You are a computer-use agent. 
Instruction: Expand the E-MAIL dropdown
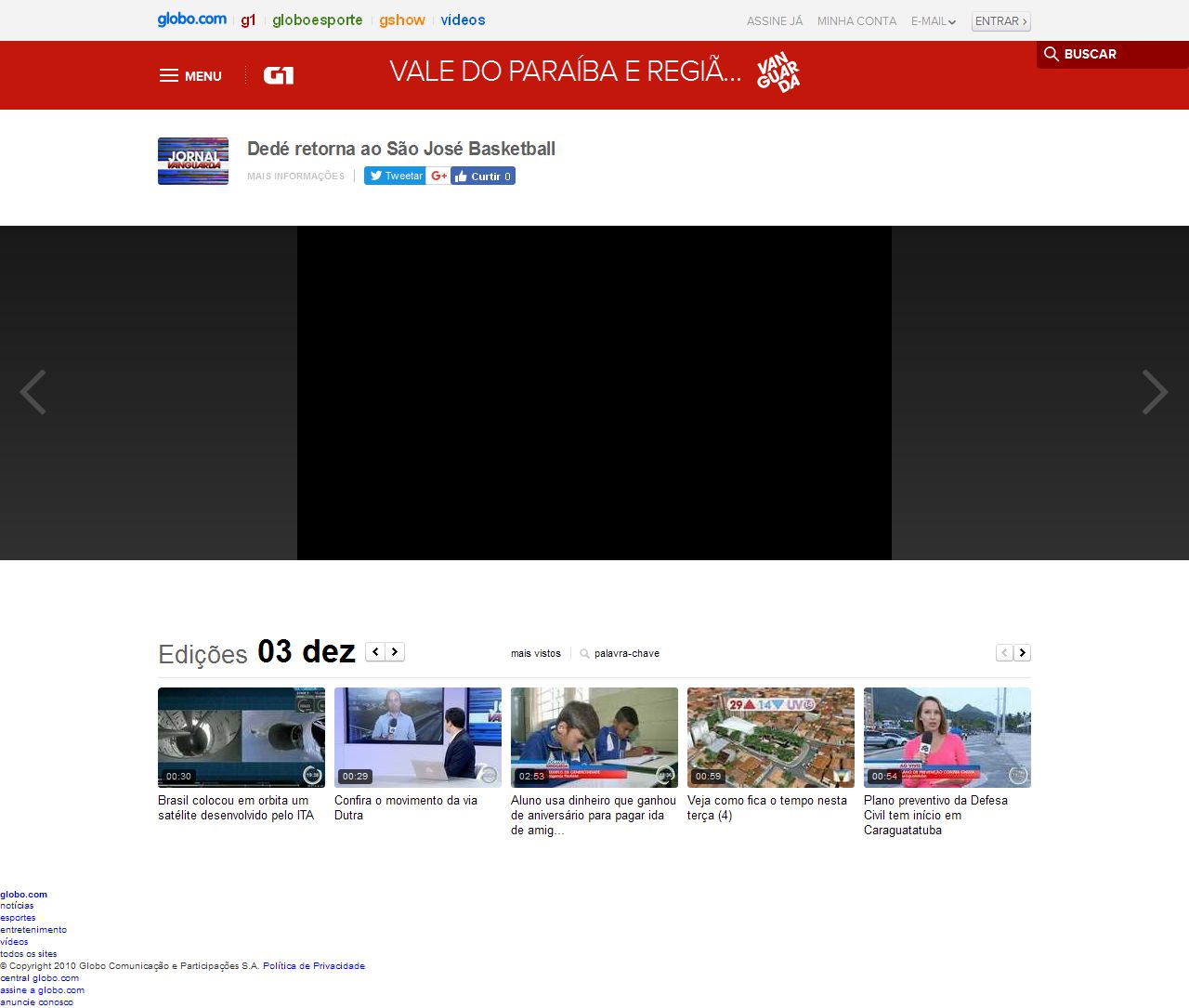934,21
